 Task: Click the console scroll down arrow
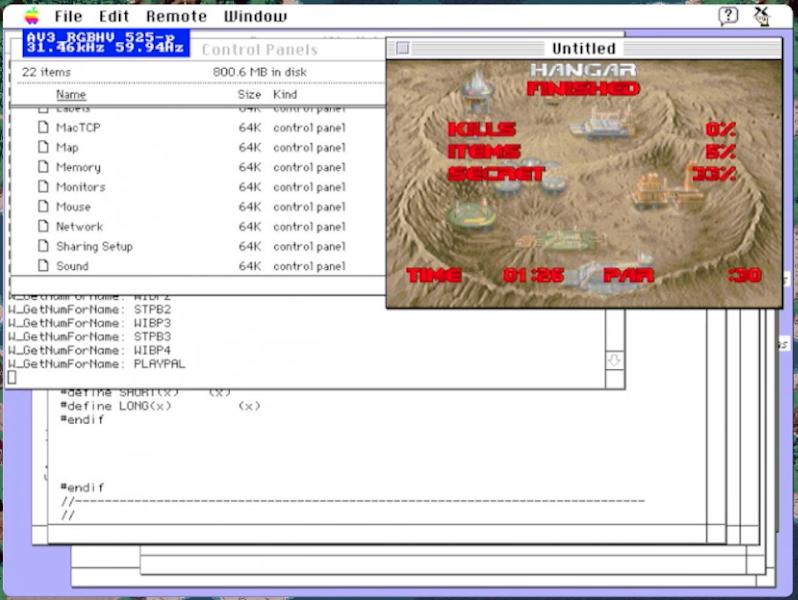tap(615, 360)
